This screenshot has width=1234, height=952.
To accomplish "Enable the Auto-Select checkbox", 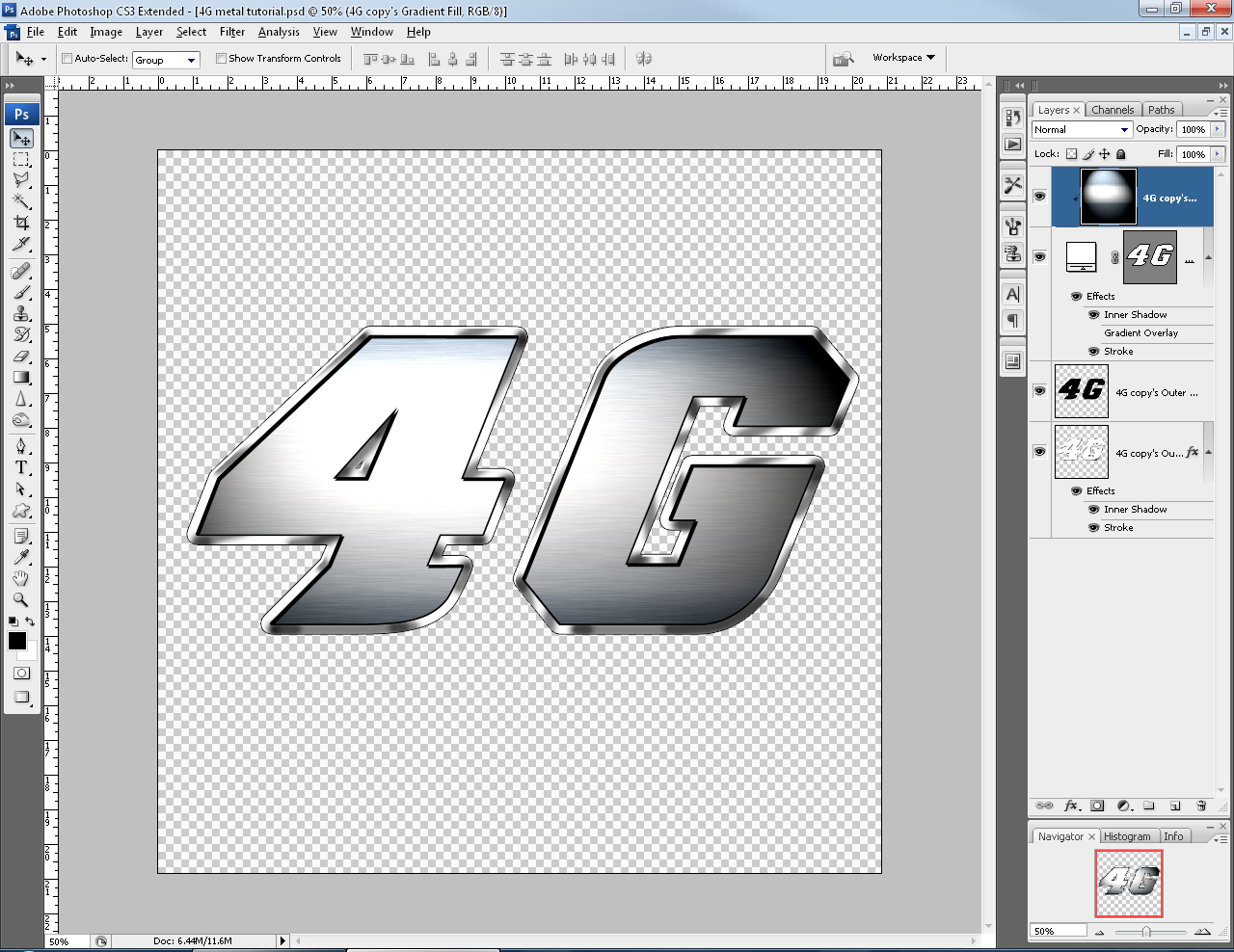I will 67,59.
